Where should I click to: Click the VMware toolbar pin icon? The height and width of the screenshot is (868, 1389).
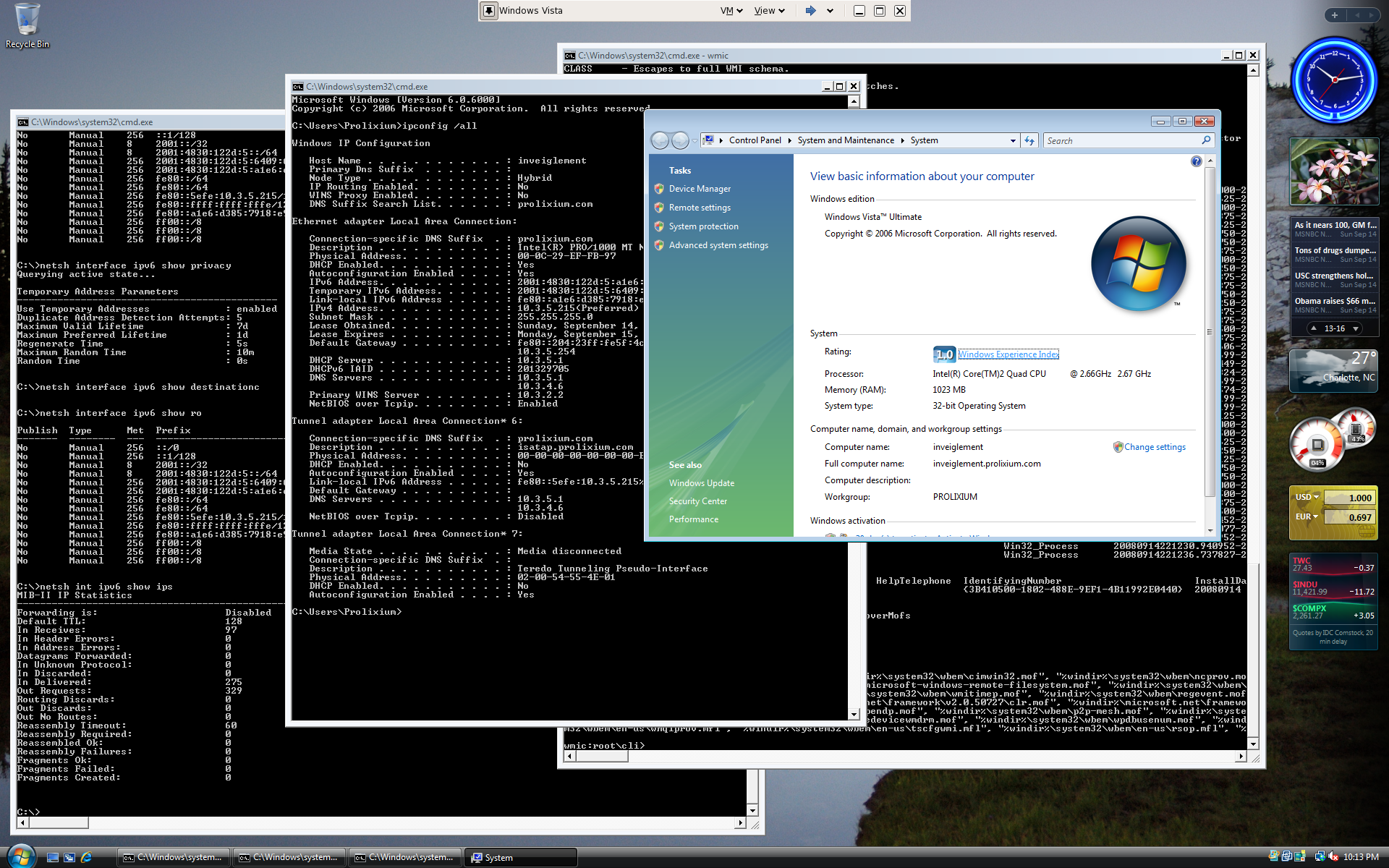(x=489, y=11)
